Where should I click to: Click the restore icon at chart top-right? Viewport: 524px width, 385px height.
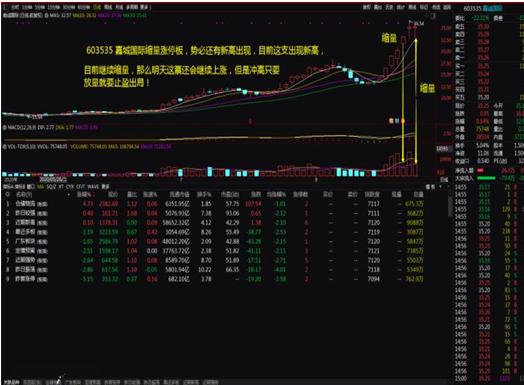[433, 16]
